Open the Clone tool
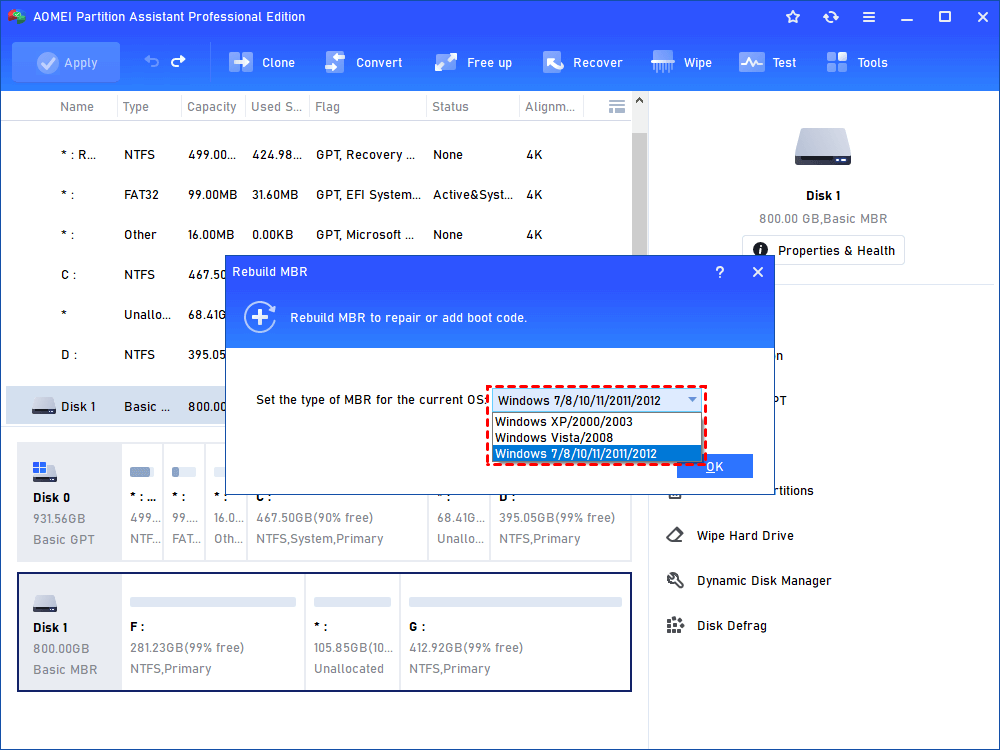This screenshot has width=1000, height=750. pyautogui.click(x=261, y=62)
